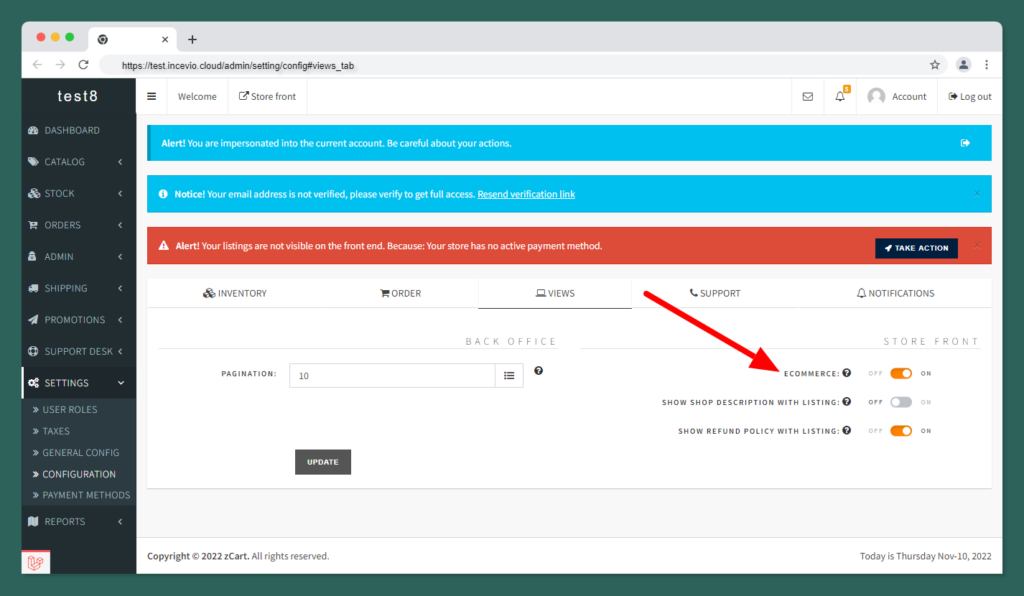Expand the Catalog sidebar menu
Screen dimensions: 1024x596
(78, 162)
